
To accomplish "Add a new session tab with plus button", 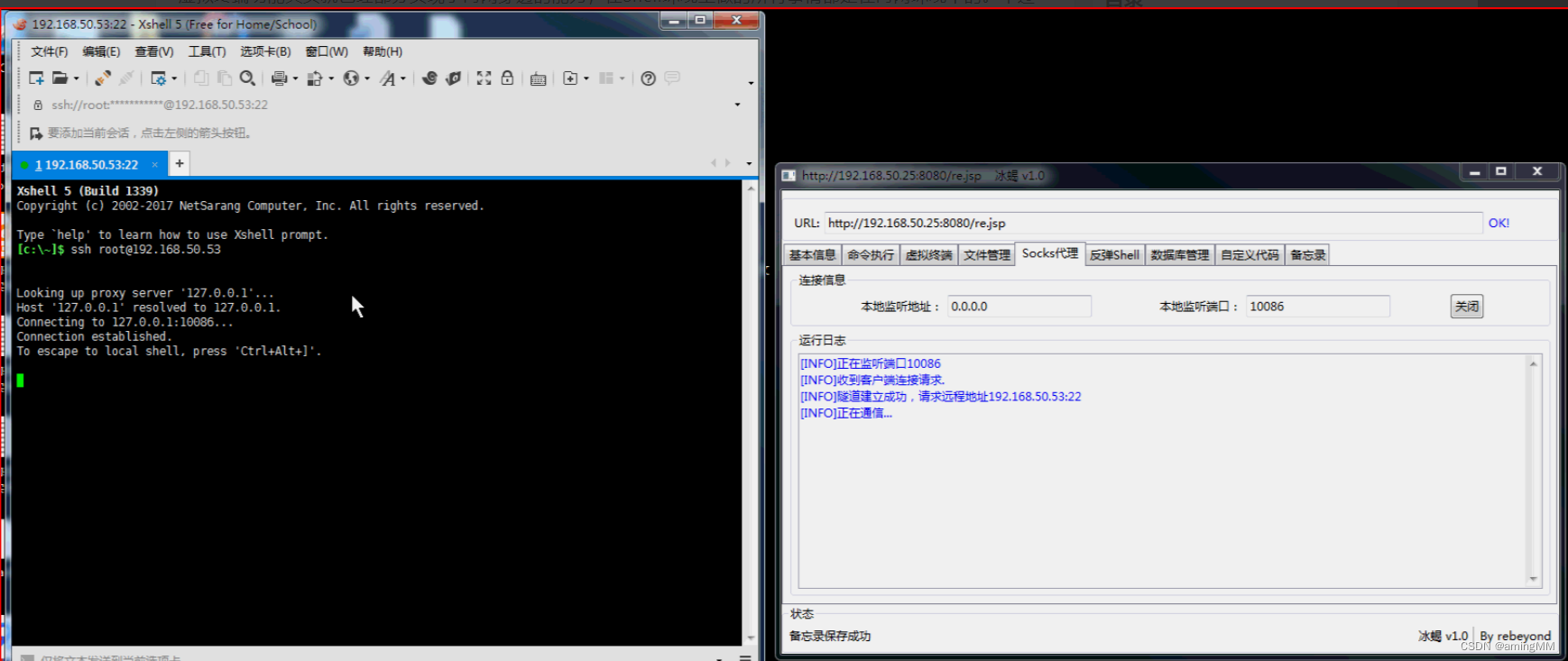I will point(180,163).
